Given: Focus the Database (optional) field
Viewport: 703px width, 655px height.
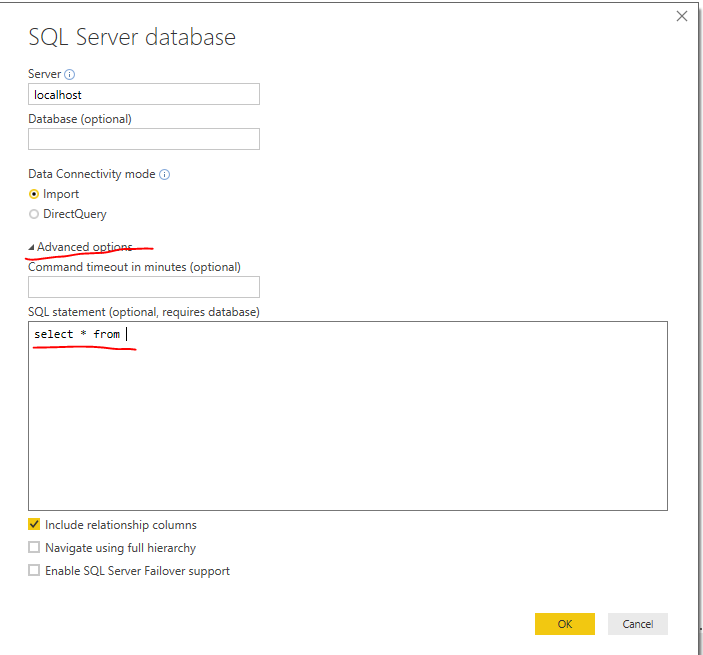Looking at the screenshot, I should click(x=144, y=139).
